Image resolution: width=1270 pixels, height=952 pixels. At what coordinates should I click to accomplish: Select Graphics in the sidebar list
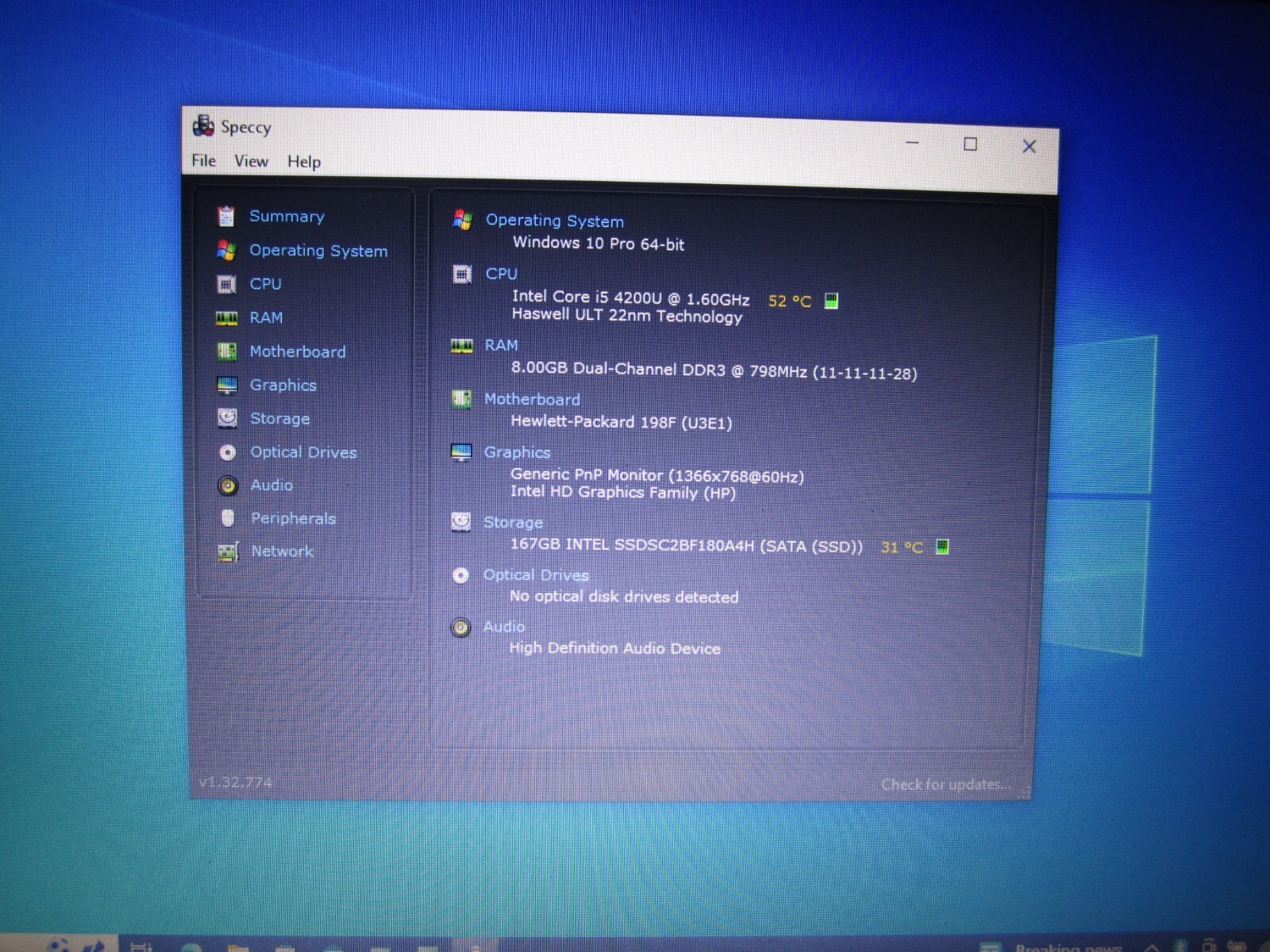click(x=283, y=385)
